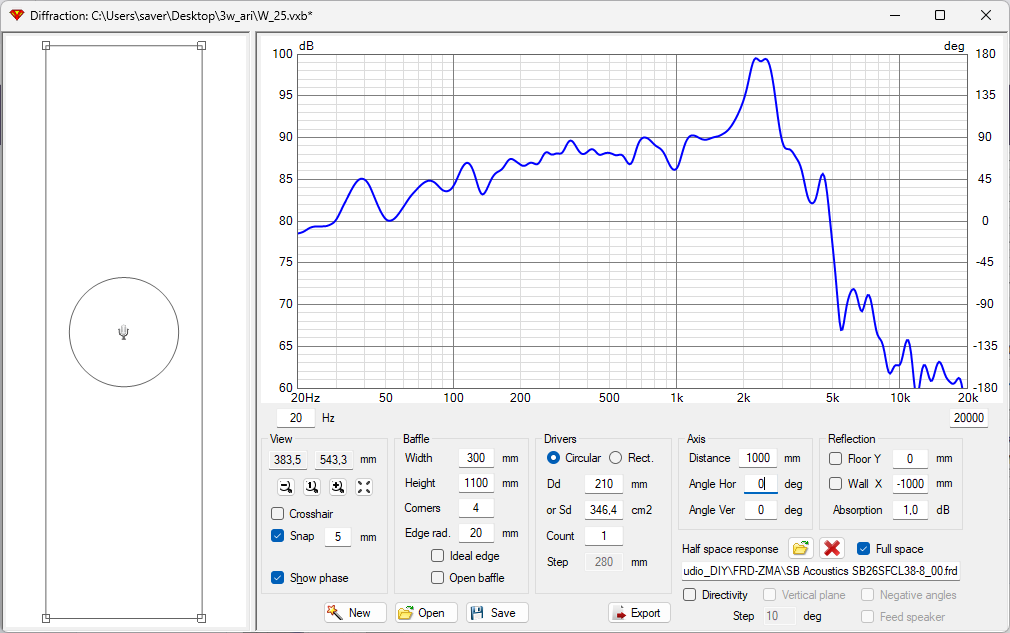Select the Rect. driver radio button

tap(616, 458)
